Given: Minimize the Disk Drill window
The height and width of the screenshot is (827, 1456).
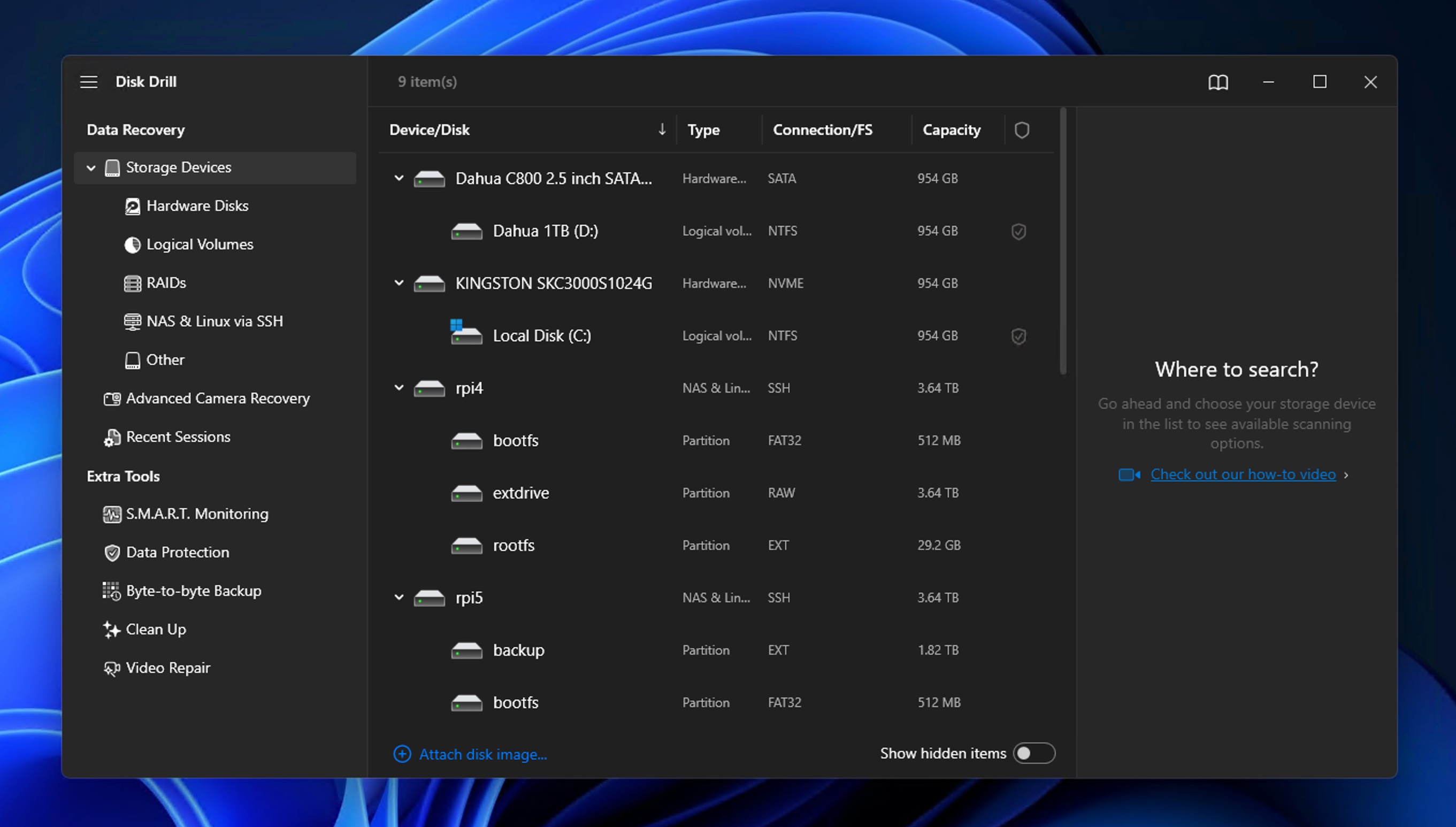Looking at the screenshot, I should (1269, 82).
